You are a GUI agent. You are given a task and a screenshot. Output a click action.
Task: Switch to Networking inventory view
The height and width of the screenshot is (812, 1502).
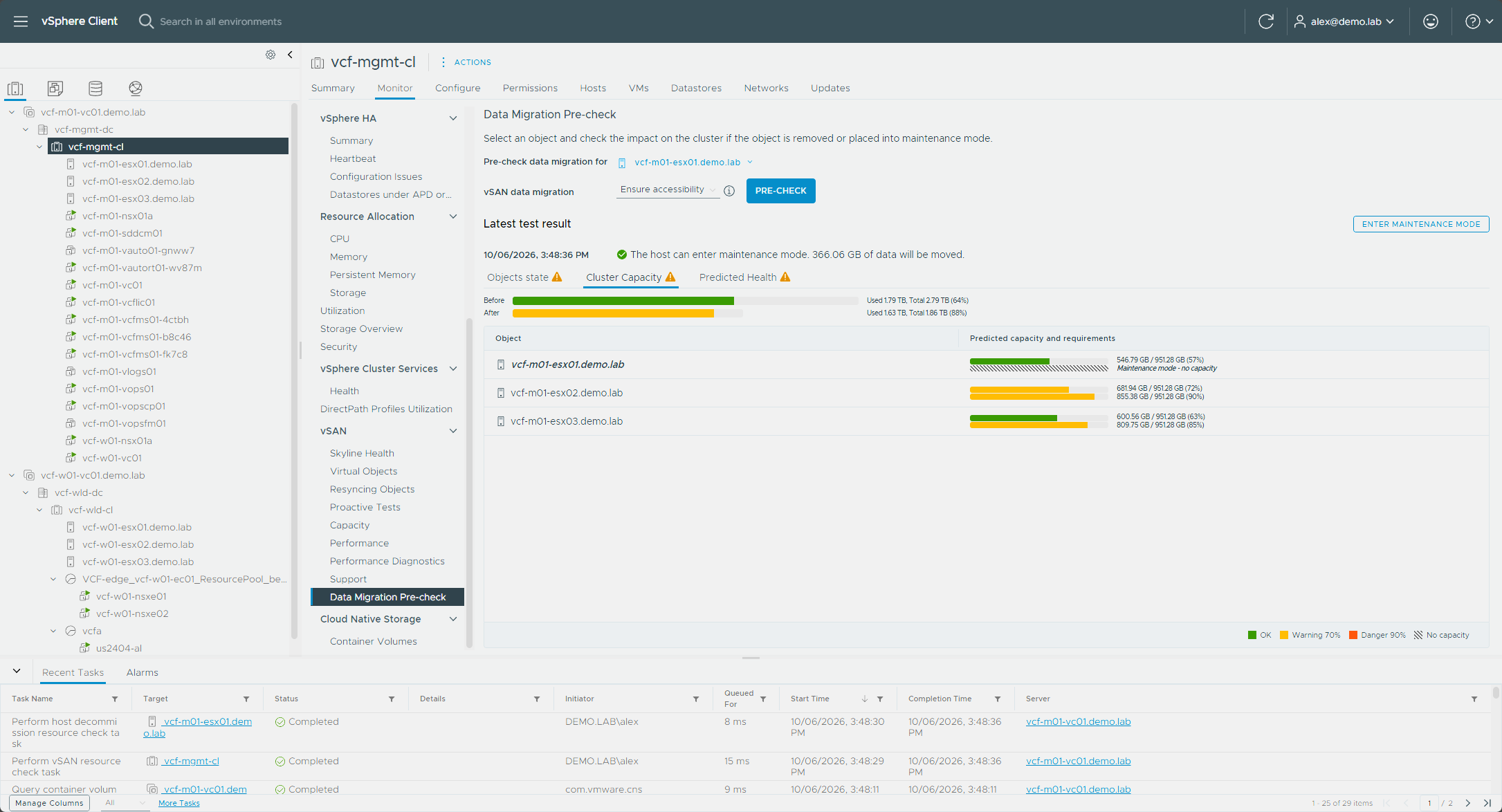[x=136, y=89]
